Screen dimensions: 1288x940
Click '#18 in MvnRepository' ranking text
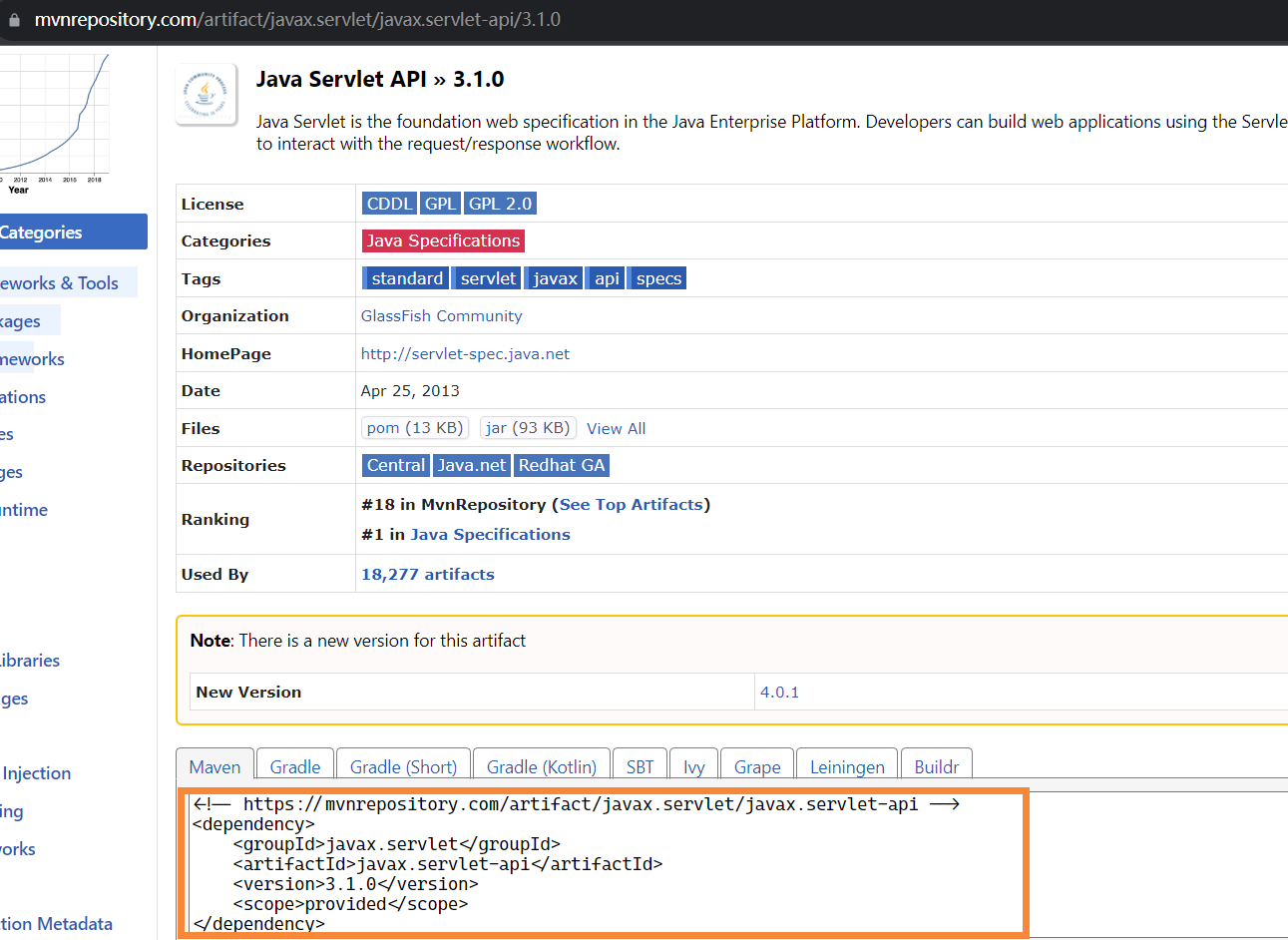coord(454,505)
